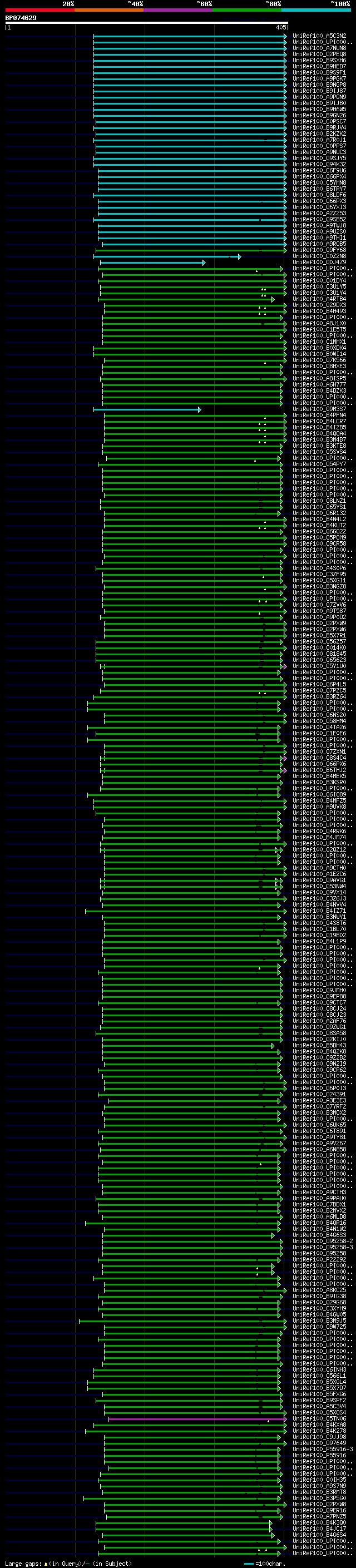Viewport: 356px width, 1568px height.
Task: Click hit label UniRef100_B4H493
Action: [319, 311]
